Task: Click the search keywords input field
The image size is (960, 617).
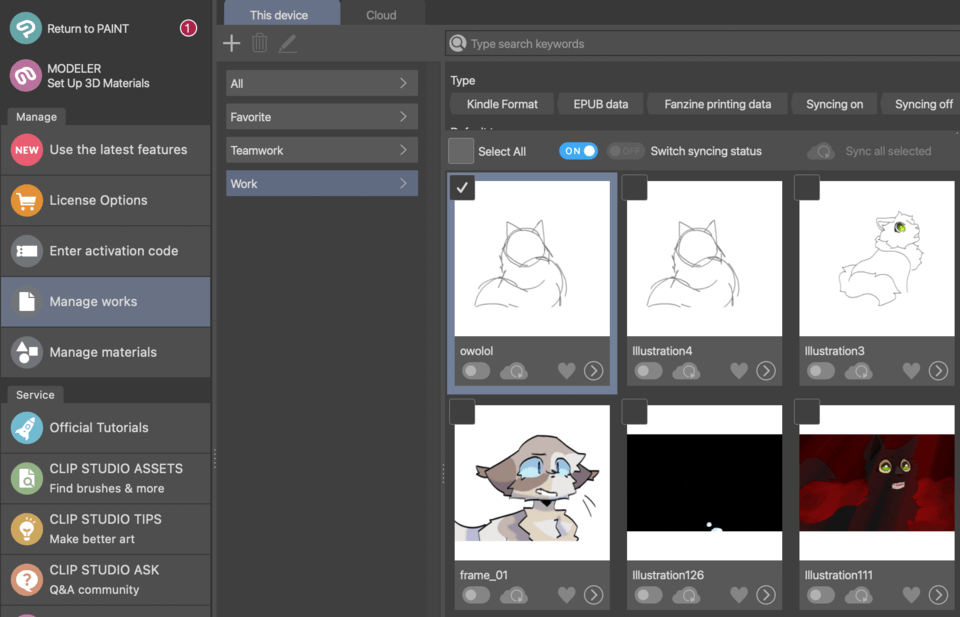Action: (x=702, y=43)
